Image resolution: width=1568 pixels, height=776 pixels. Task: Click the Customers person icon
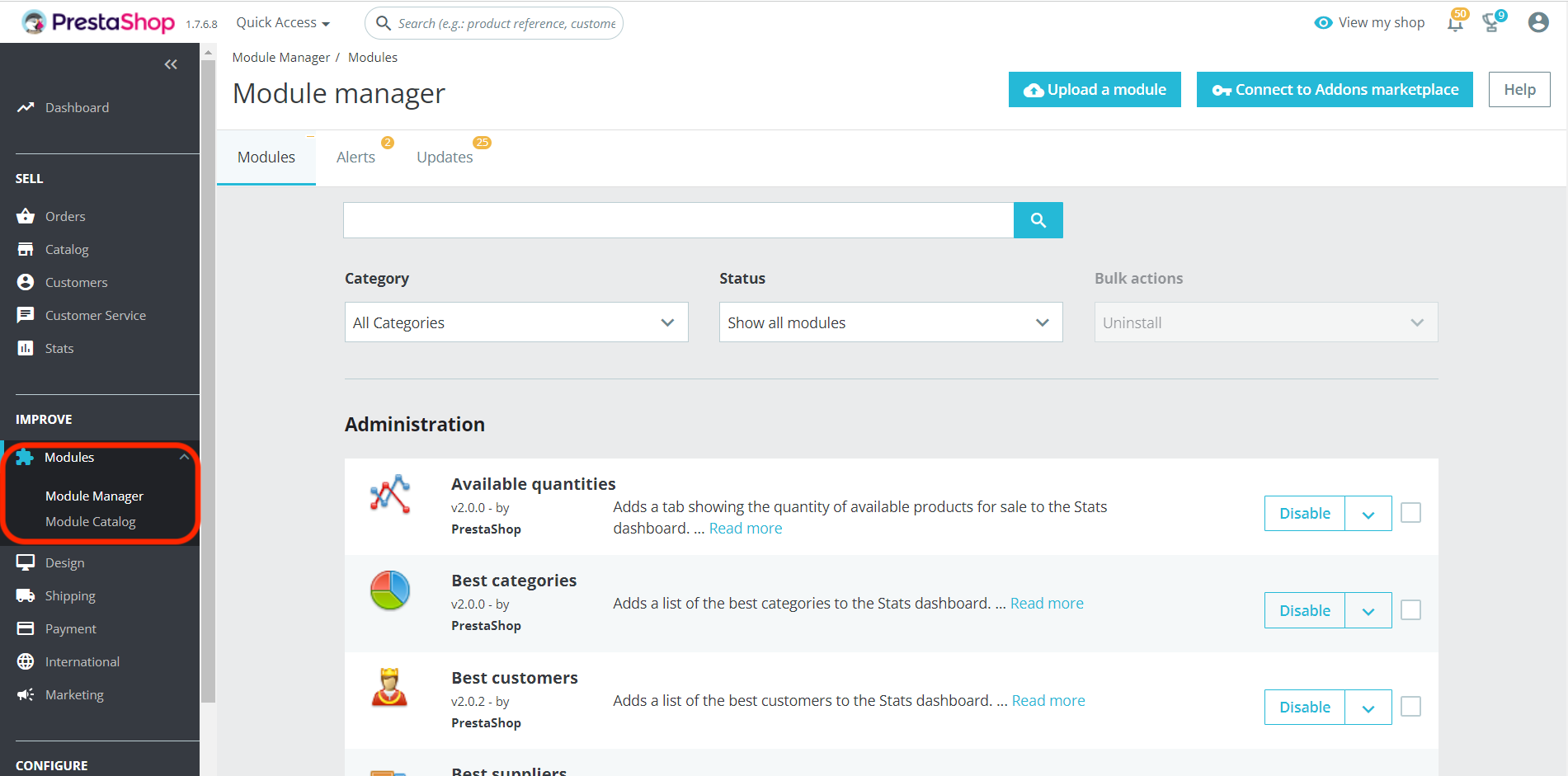click(26, 282)
